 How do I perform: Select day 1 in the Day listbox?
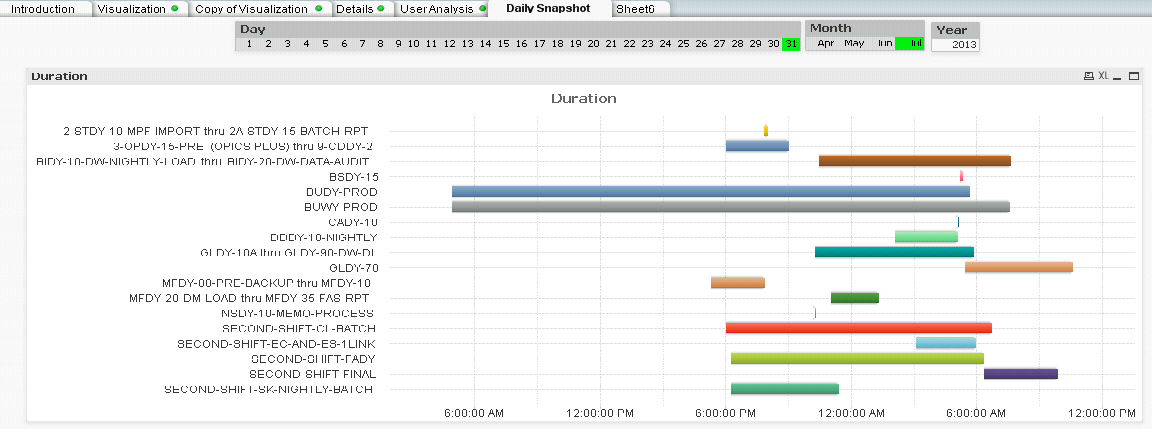tap(250, 44)
